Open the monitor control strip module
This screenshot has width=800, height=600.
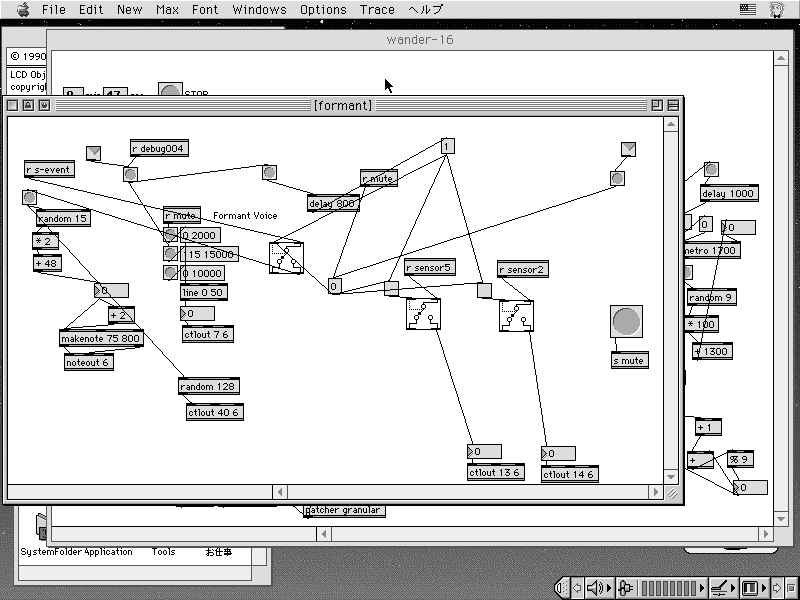point(753,588)
